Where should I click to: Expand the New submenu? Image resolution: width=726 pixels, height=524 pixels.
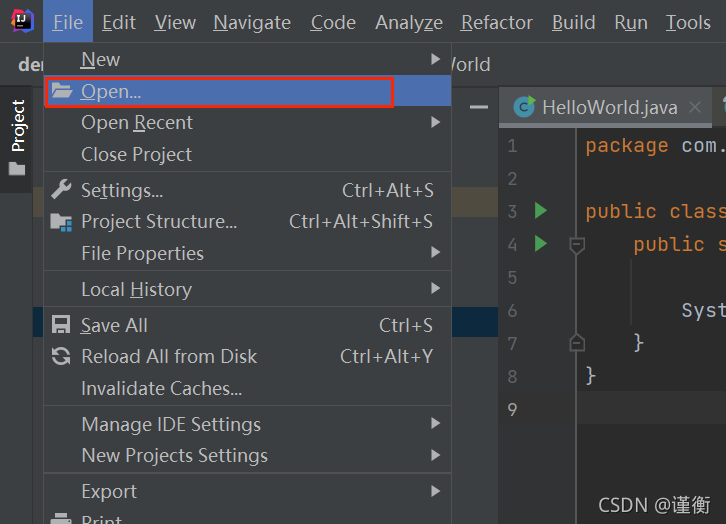pyautogui.click(x=248, y=59)
